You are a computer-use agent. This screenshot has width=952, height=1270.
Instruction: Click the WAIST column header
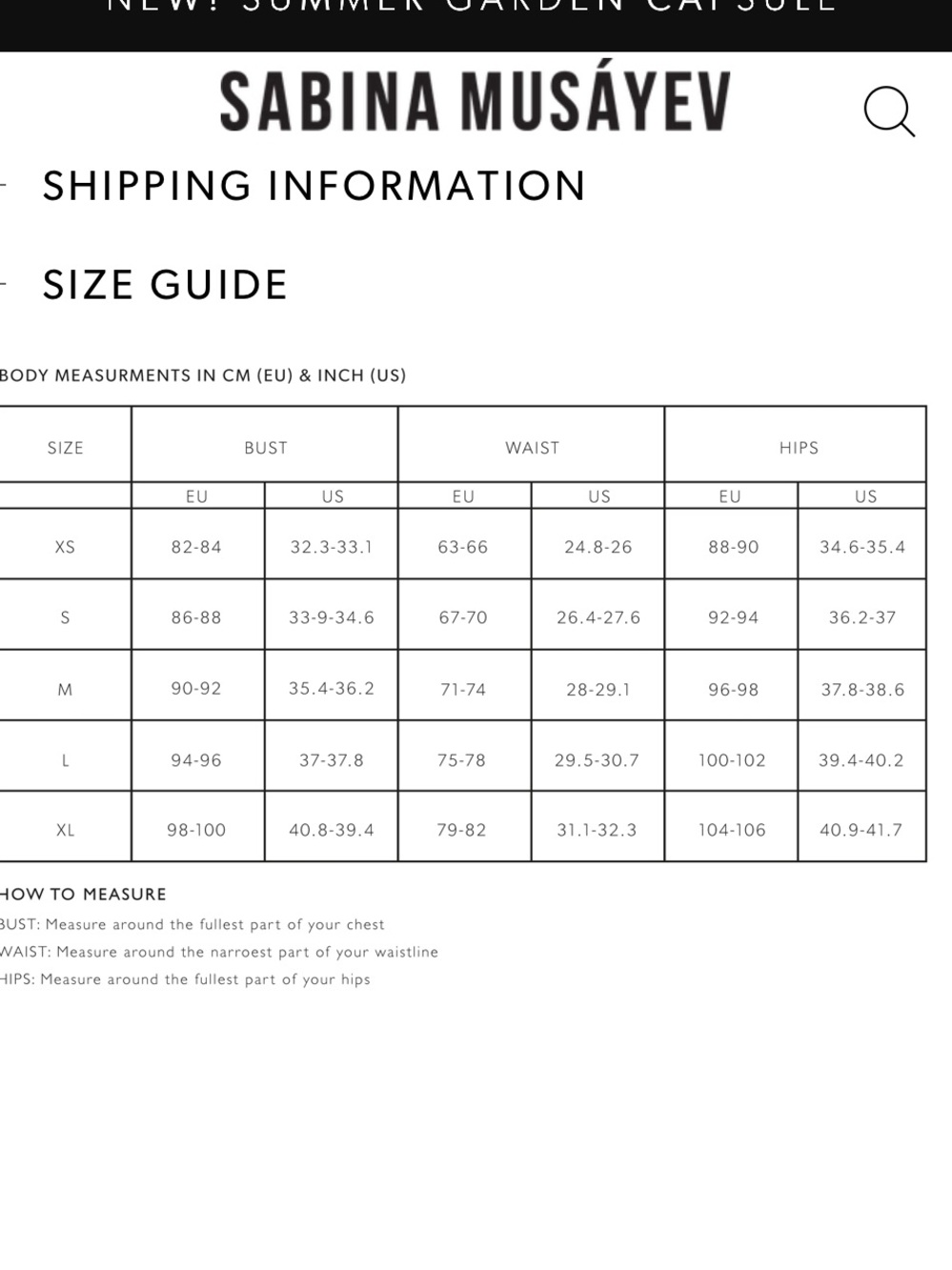click(532, 448)
